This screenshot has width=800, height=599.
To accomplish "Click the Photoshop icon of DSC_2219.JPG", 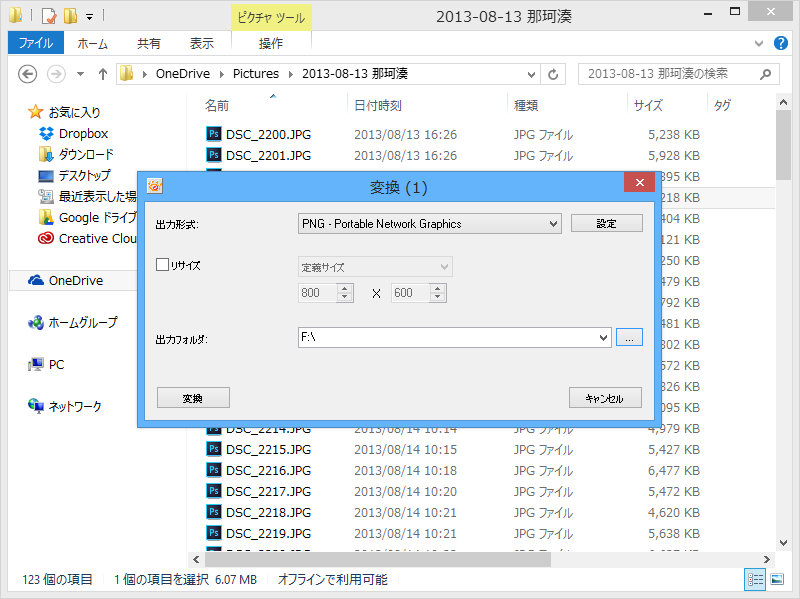I will tap(214, 533).
